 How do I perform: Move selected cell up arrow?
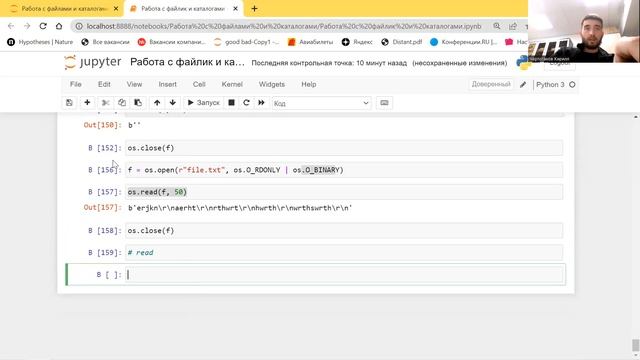tap(157, 103)
